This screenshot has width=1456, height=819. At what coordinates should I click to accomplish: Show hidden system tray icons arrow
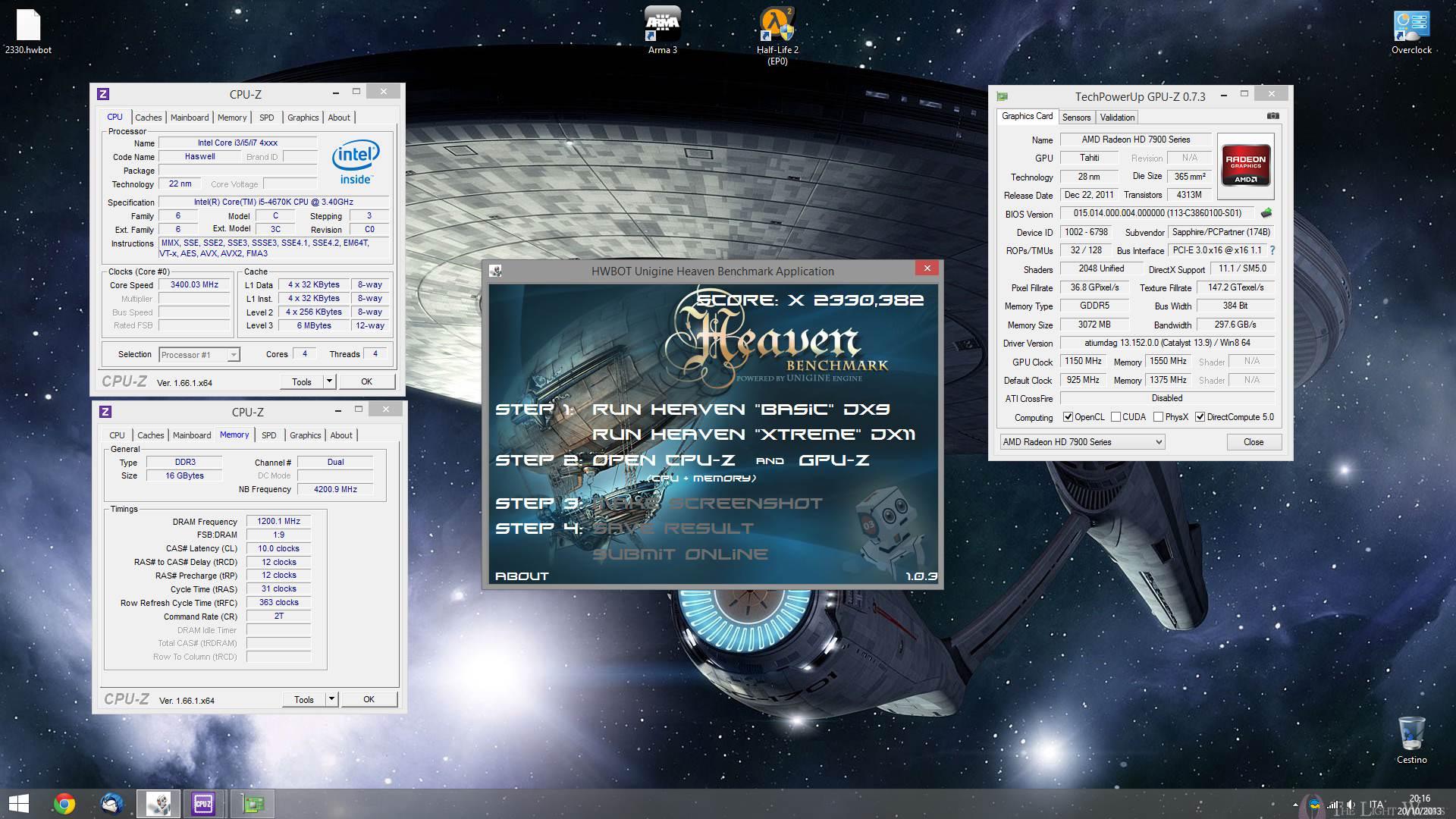click(1294, 805)
